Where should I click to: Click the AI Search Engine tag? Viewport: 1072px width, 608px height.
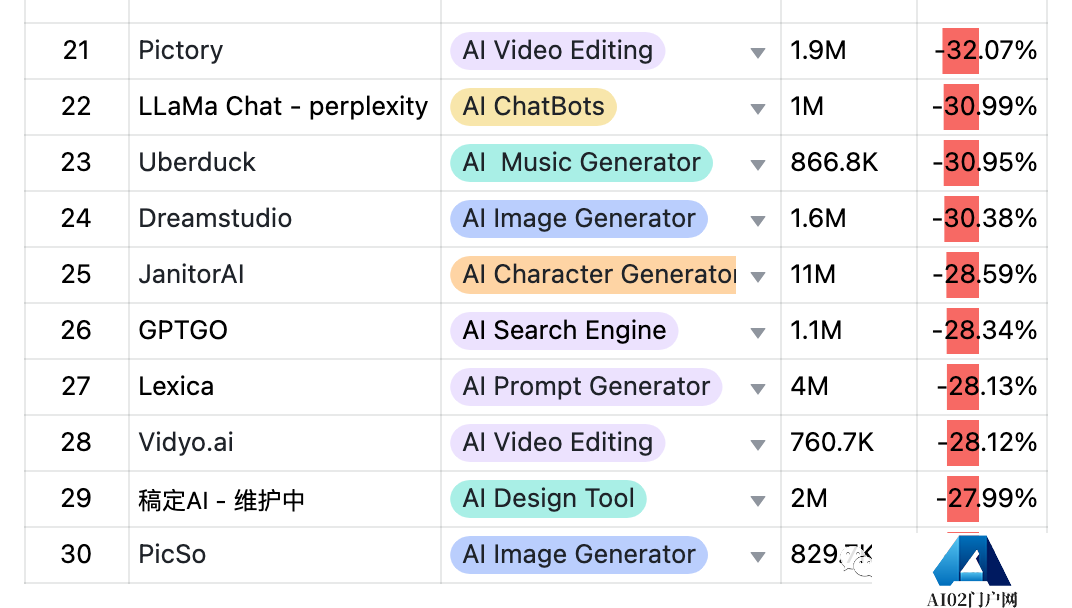[x=564, y=331]
